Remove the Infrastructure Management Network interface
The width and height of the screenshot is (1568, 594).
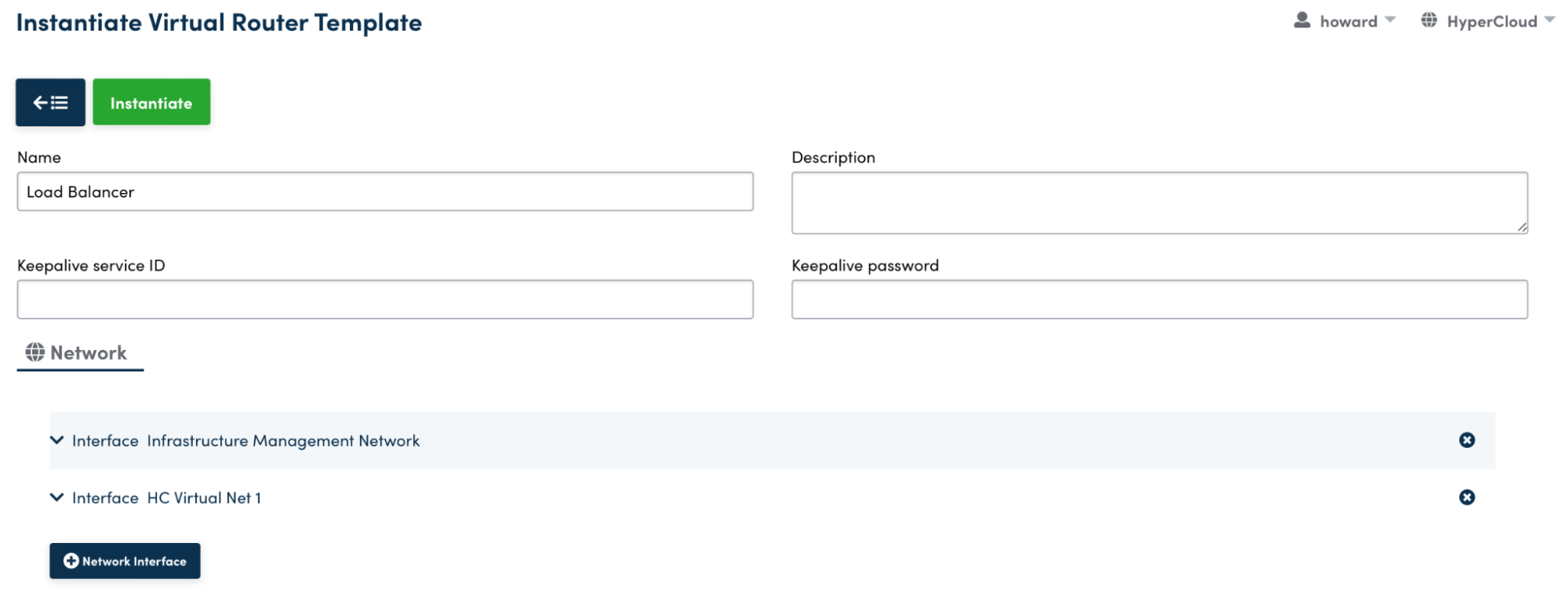(x=1466, y=440)
